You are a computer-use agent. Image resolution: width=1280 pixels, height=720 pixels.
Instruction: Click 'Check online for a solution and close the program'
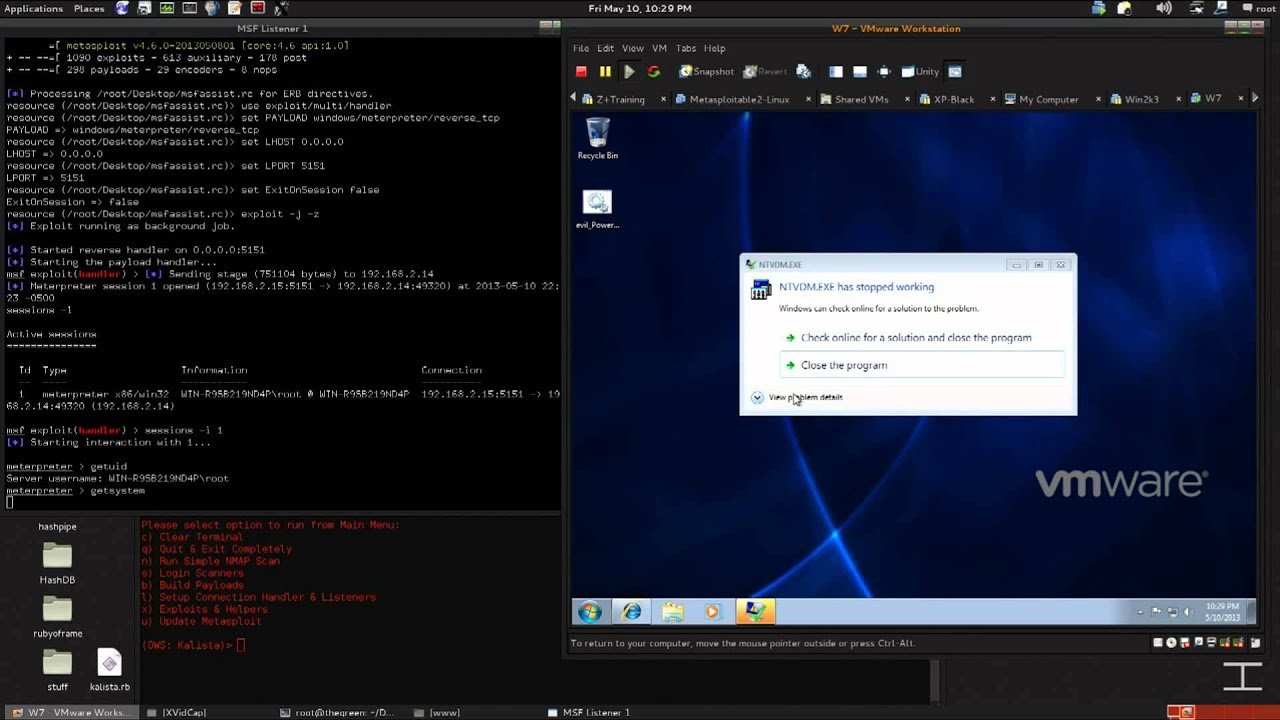(916, 338)
